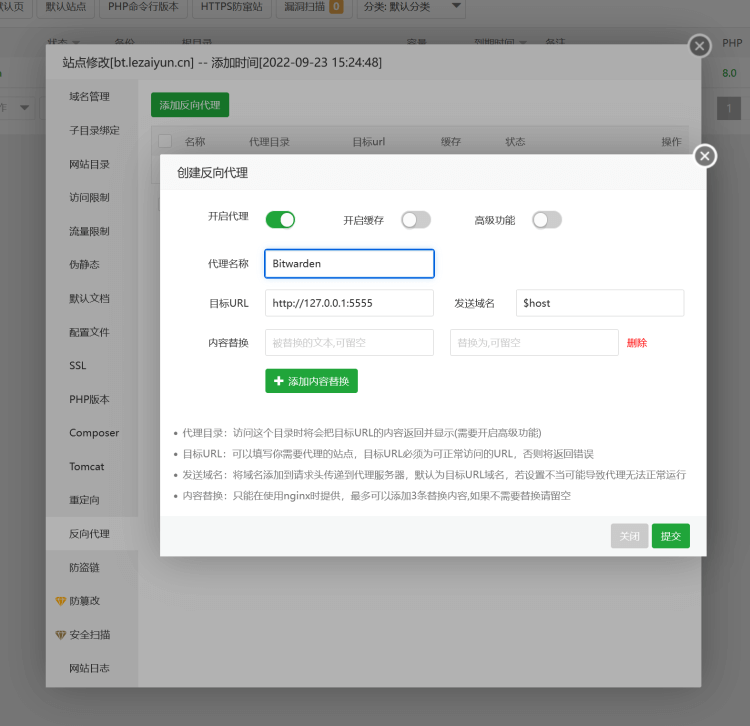
Task: Click the 操作 column header
Action: tap(671, 142)
